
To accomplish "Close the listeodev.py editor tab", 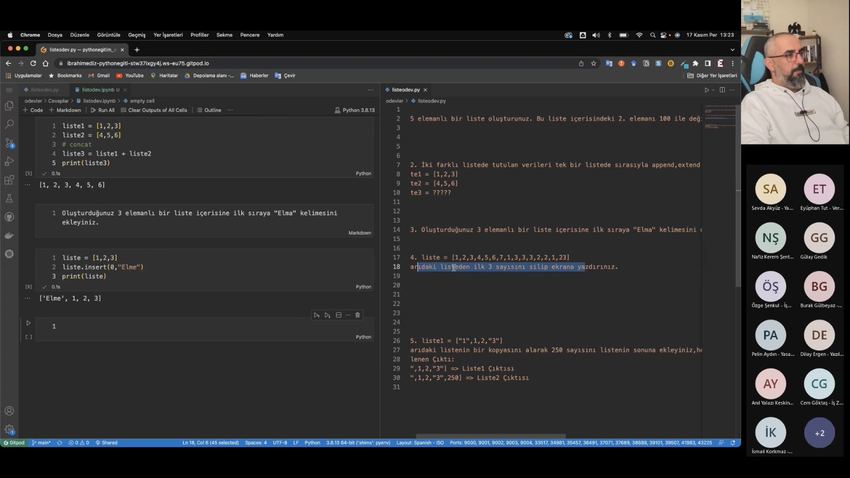I will [x=426, y=90].
